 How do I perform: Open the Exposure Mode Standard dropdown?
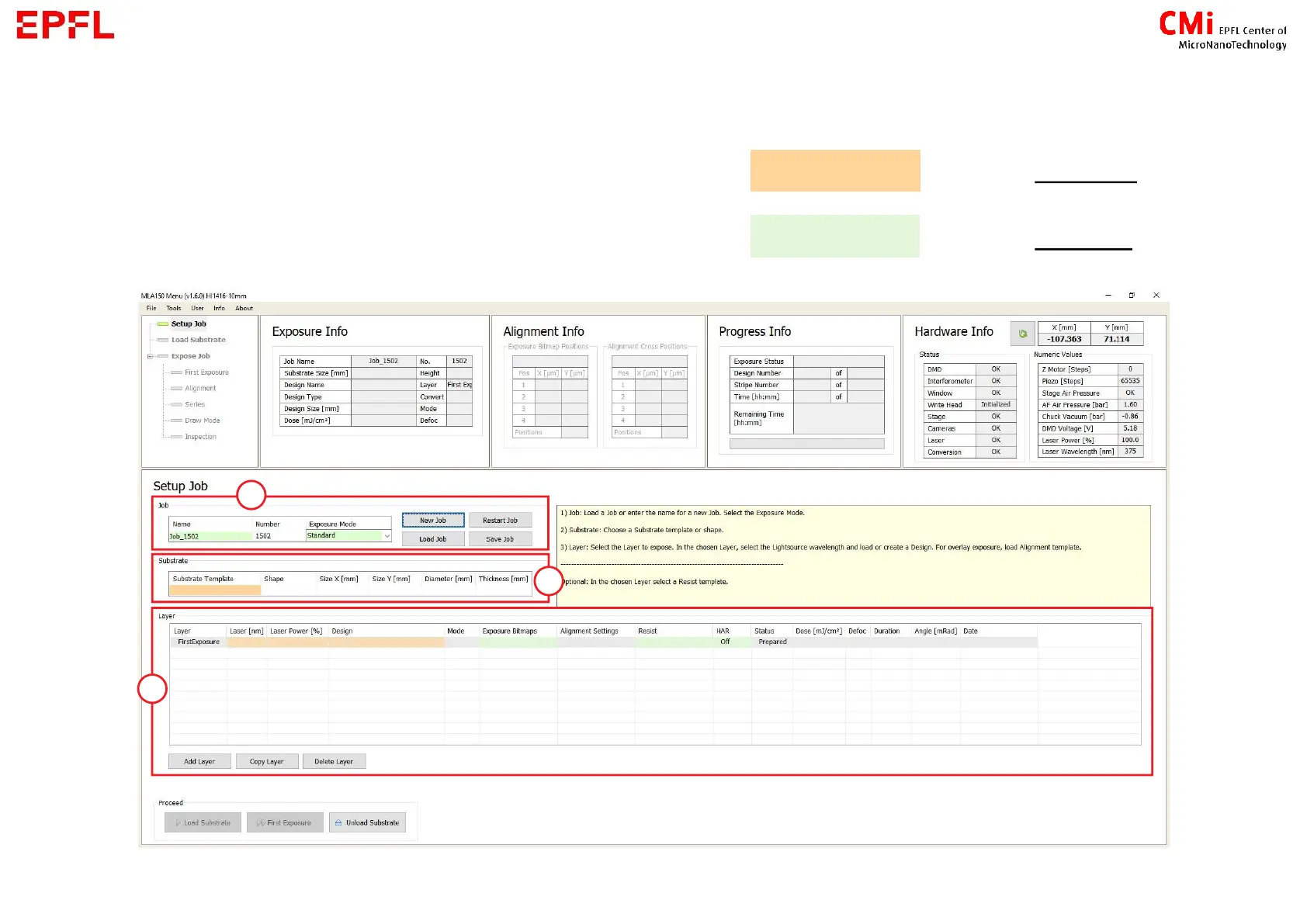(x=387, y=536)
